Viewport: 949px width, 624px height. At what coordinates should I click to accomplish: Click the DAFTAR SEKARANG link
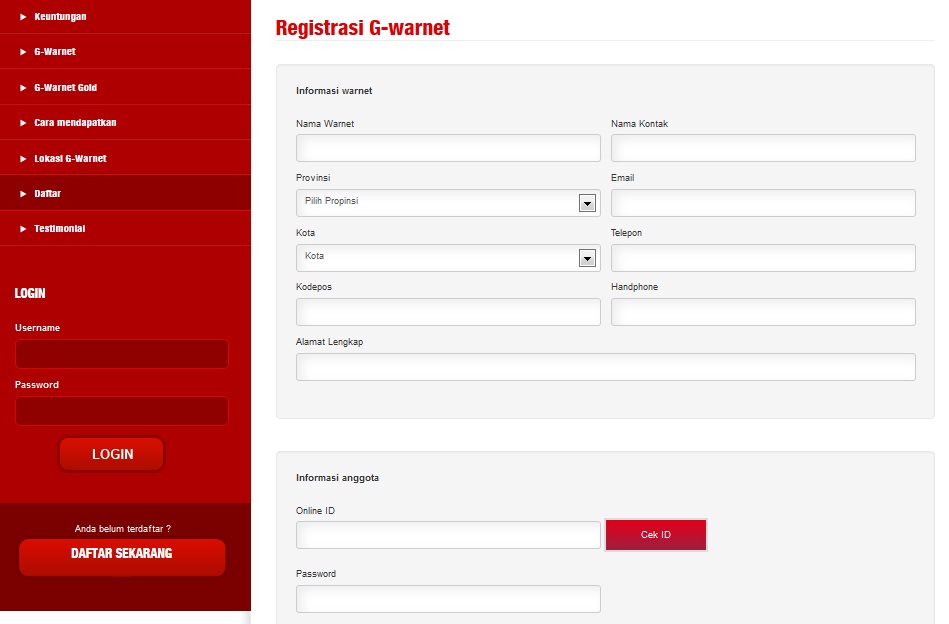[121, 555]
